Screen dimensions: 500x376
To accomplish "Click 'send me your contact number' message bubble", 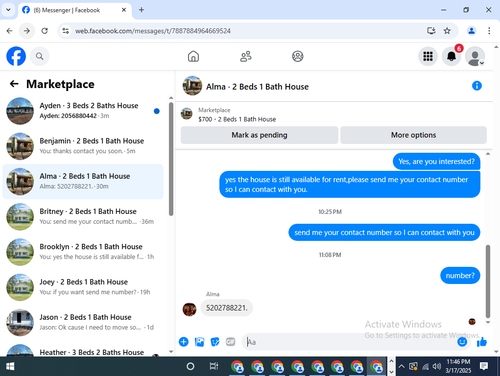I will coord(384,232).
